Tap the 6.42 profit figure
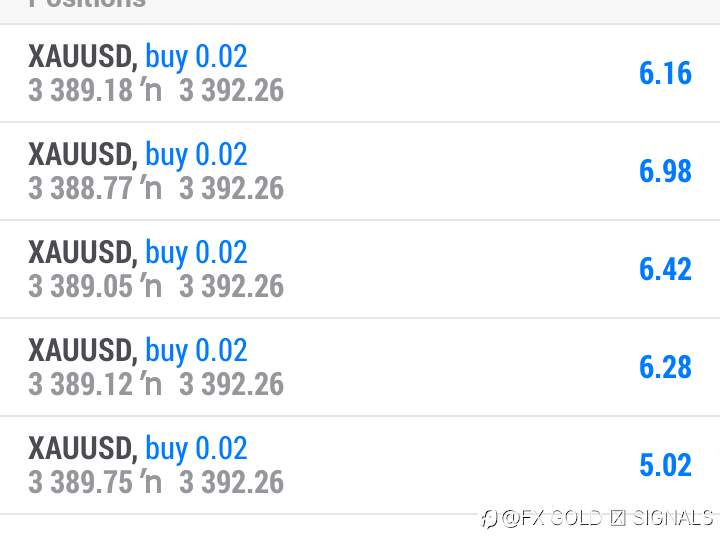 pyautogui.click(x=665, y=269)
